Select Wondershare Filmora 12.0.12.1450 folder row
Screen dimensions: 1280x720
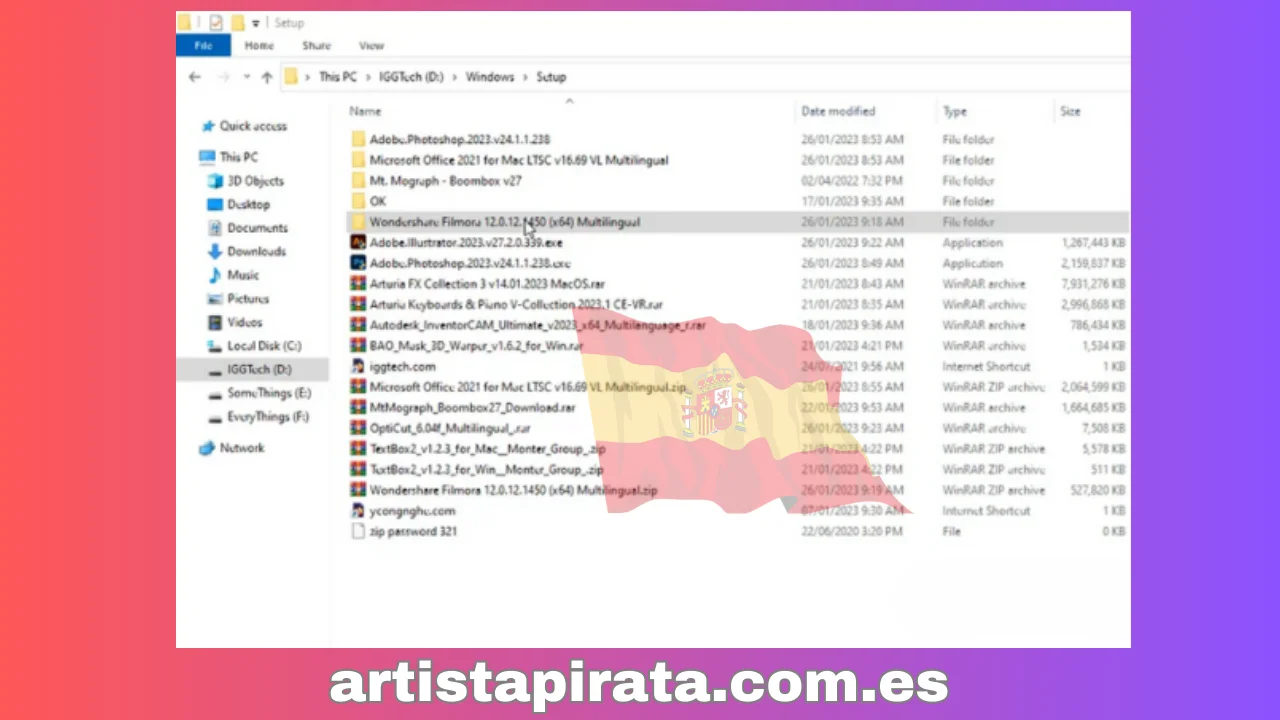point(738,222)
